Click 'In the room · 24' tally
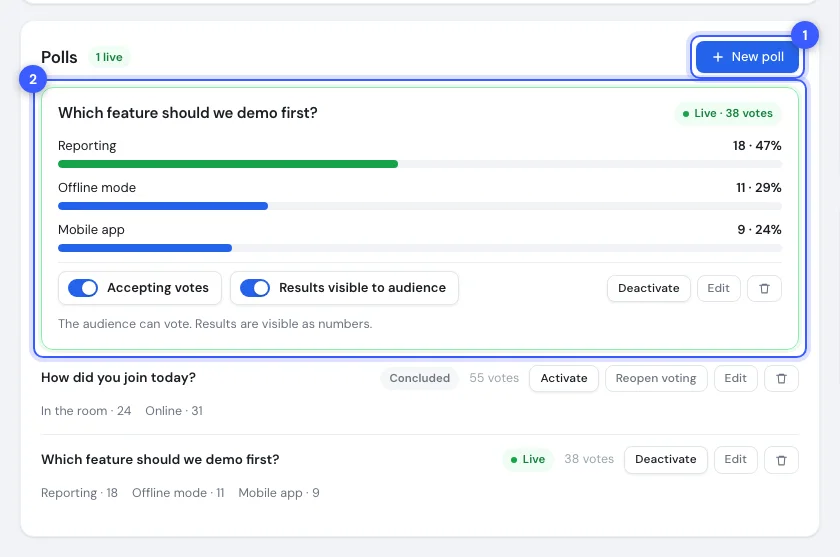 (86, 411)
